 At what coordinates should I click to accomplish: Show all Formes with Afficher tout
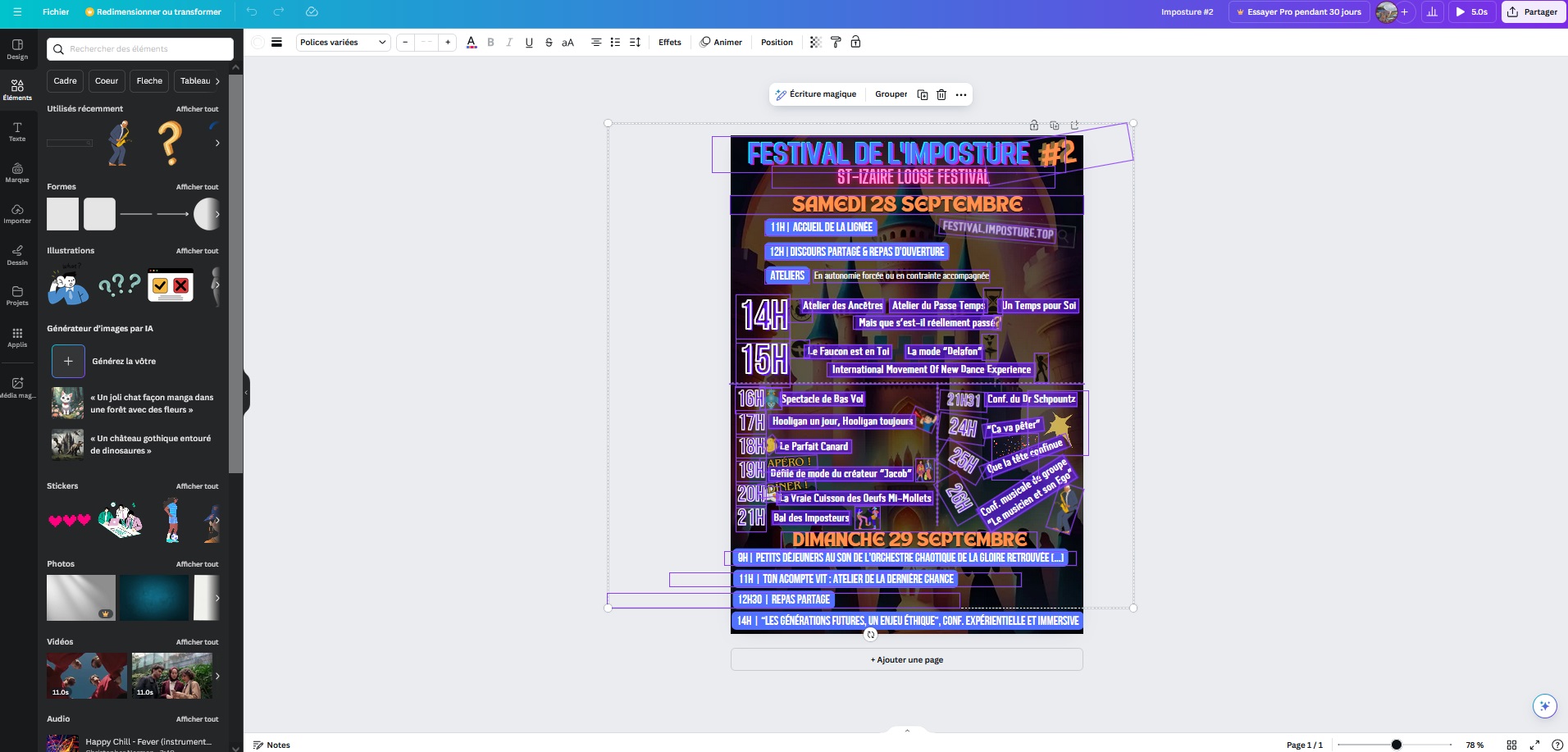[x=197, y=187]
